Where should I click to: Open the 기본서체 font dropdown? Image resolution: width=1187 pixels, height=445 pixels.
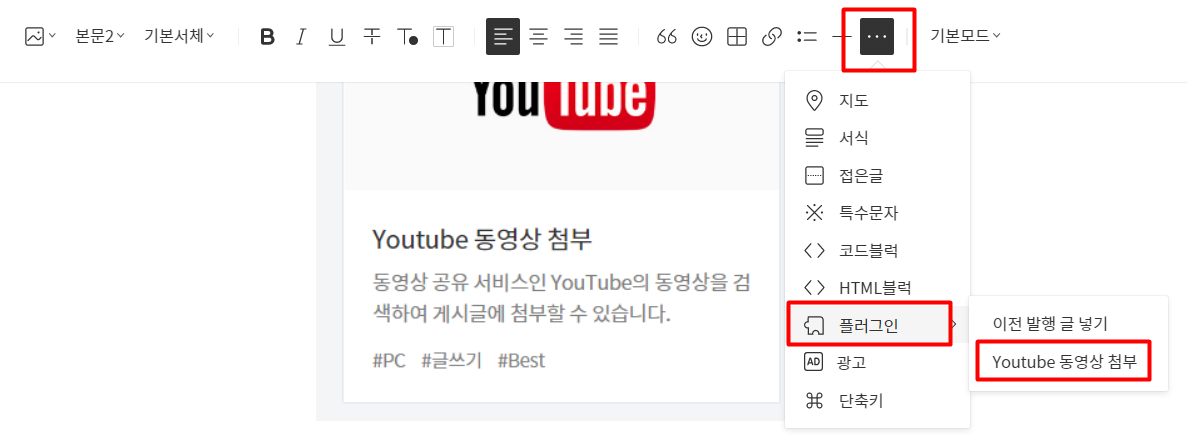coord(179,36)
